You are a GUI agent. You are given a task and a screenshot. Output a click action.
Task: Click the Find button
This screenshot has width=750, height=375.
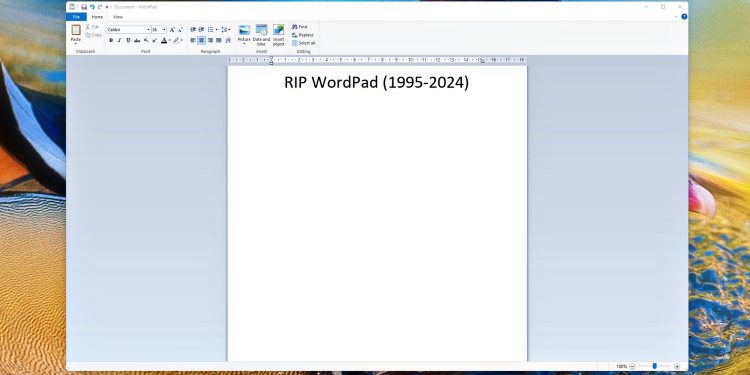(x=299, y=27)
